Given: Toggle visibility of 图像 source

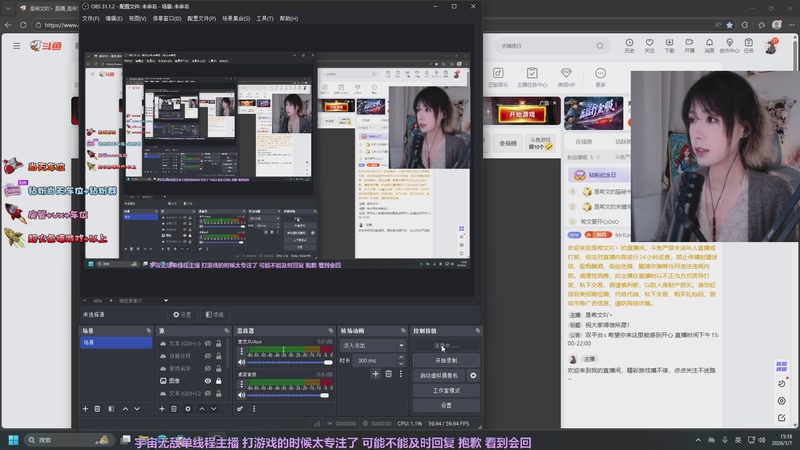Looking at the screenshot, I should point(208,381).
